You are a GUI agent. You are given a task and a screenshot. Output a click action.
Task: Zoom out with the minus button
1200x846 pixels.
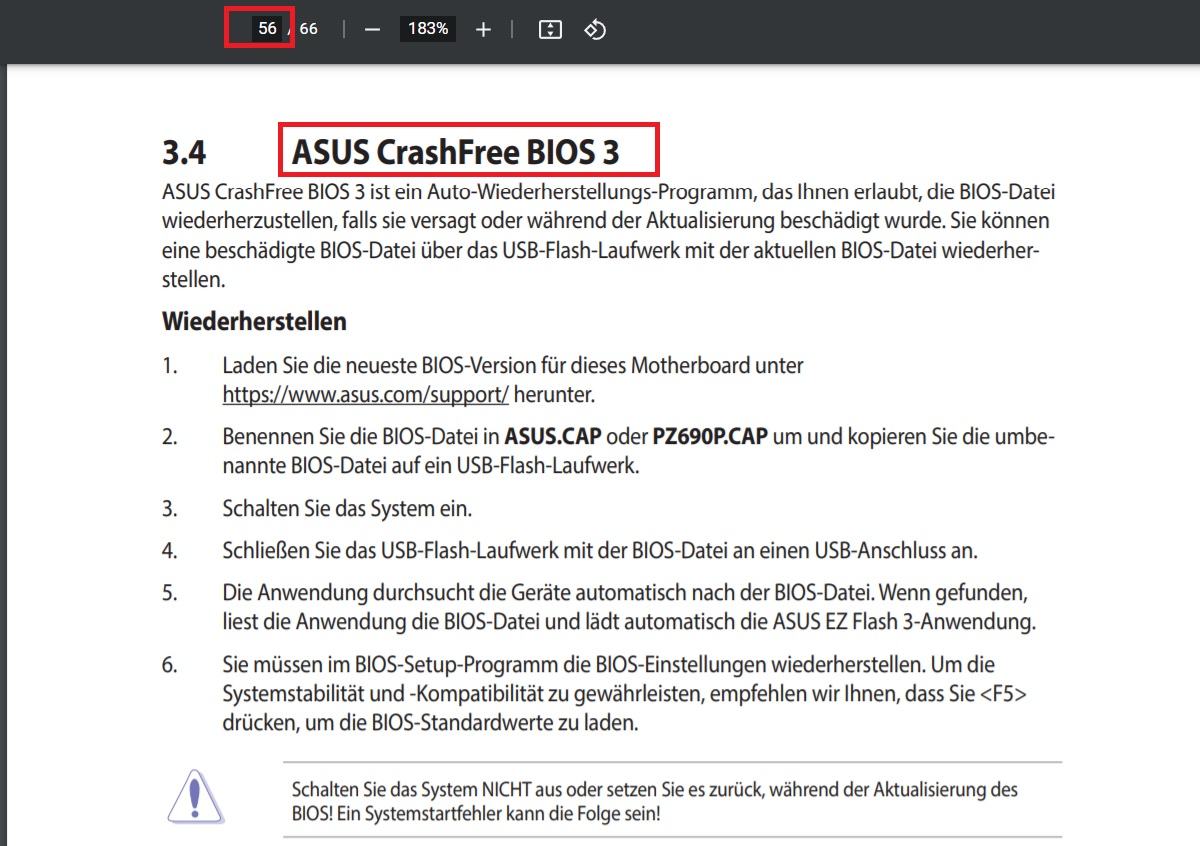[373, 30]
